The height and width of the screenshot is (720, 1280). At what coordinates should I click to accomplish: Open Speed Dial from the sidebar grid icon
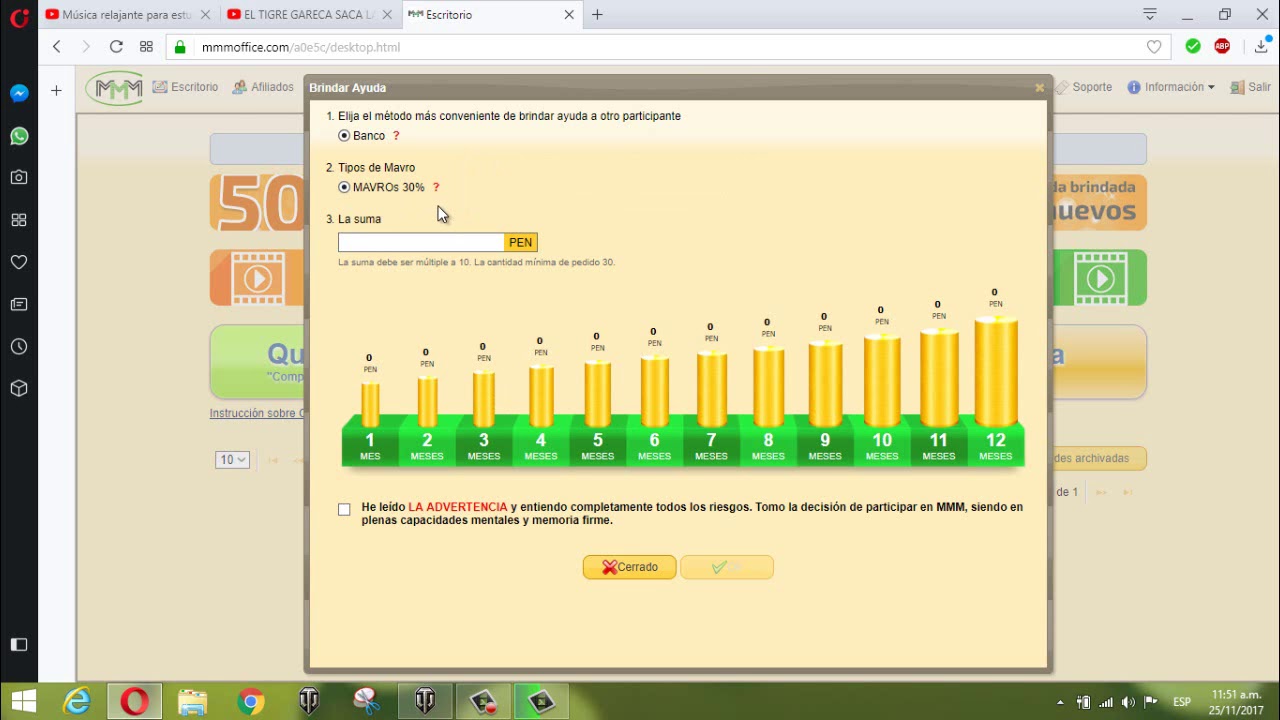point(19,220)
